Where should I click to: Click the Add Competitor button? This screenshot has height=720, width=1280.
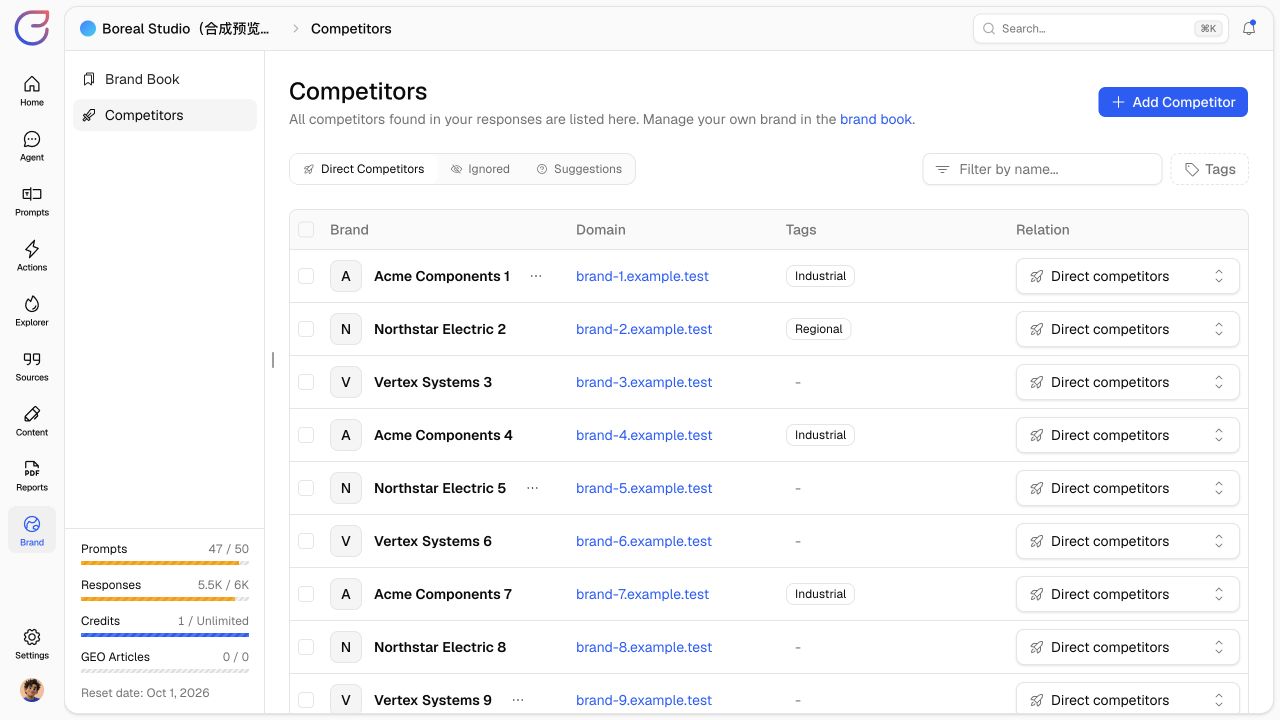[x=1173, y=102]
